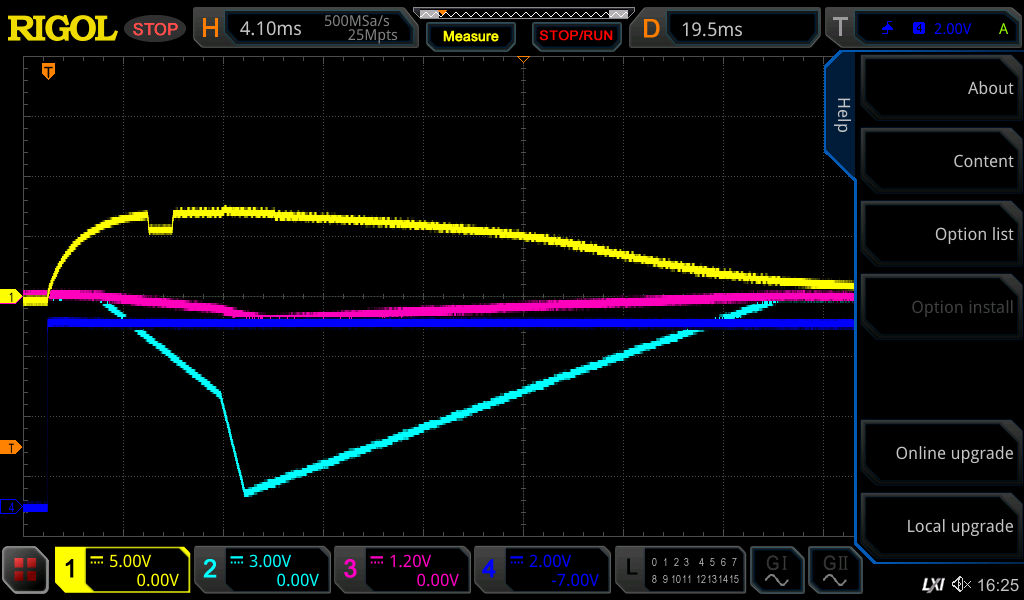Select Option list menu entry
Image resolution: width=1024 pixels, height=600 pixels.
tap(938, 234)
